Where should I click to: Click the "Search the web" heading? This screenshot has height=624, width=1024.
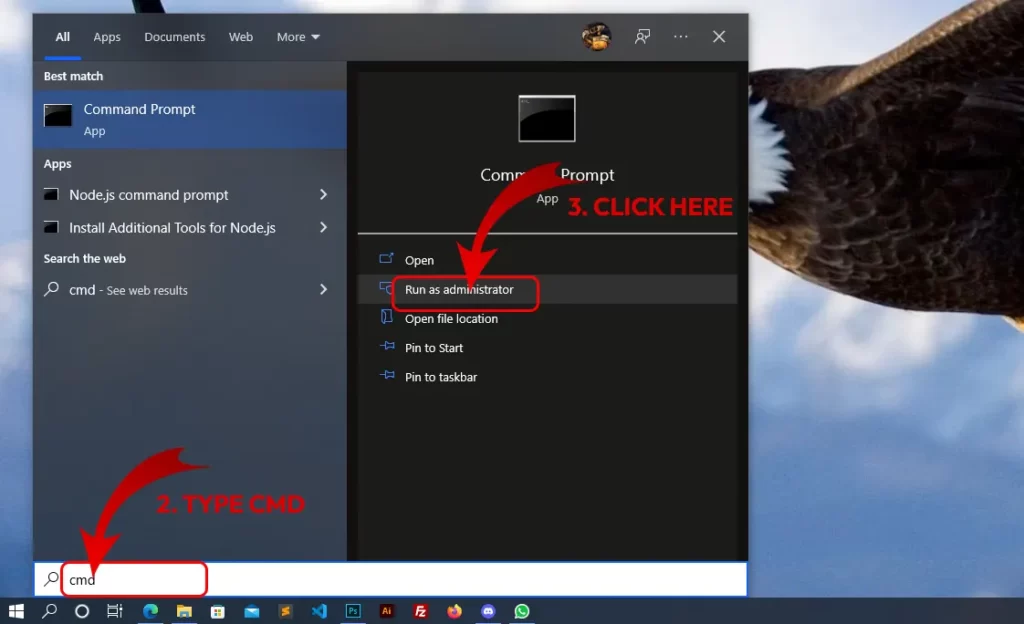pos(85,258)
